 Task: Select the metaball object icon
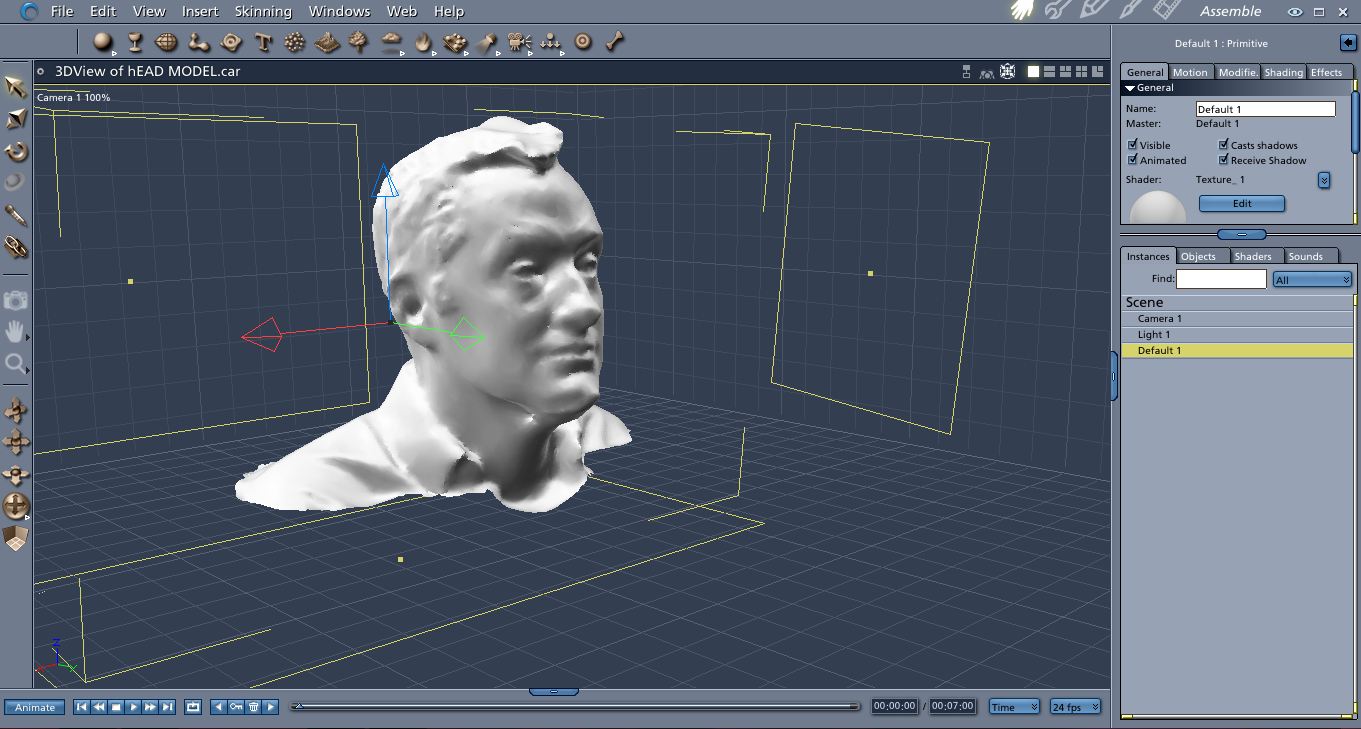tap(199, 42)
